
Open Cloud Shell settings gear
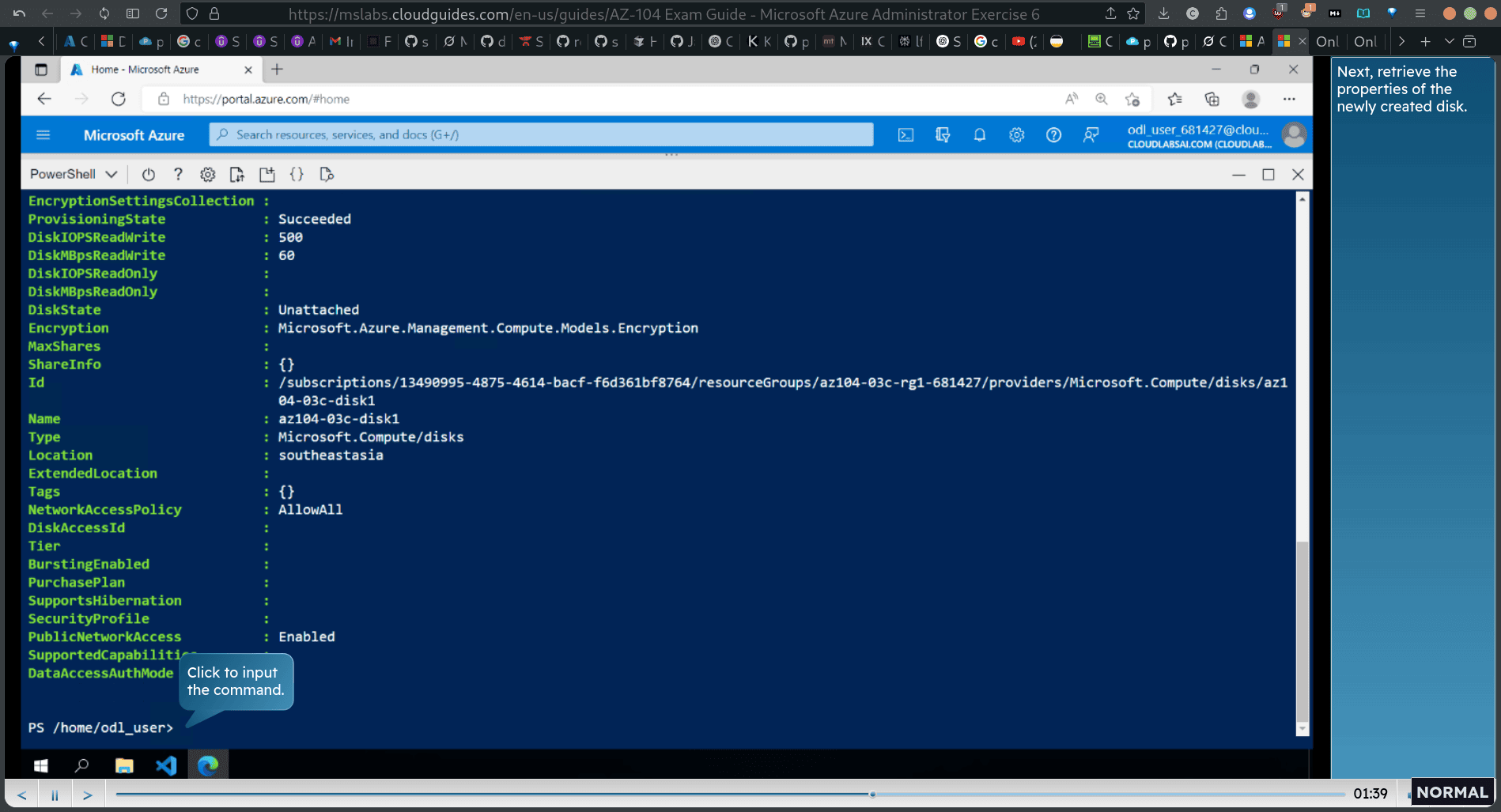click(207, 175)
